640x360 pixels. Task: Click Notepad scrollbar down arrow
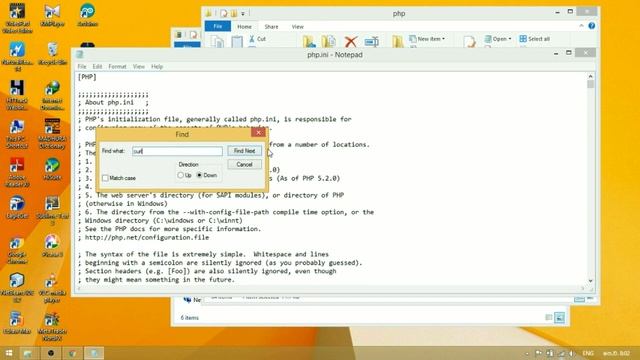click(x=590, y=281)
